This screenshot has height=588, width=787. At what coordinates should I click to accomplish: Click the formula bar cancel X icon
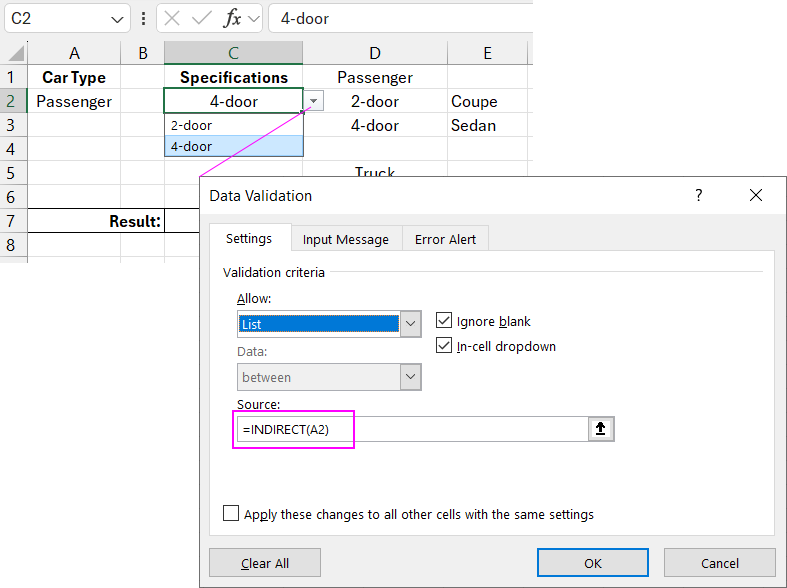(x=172, y=19)
